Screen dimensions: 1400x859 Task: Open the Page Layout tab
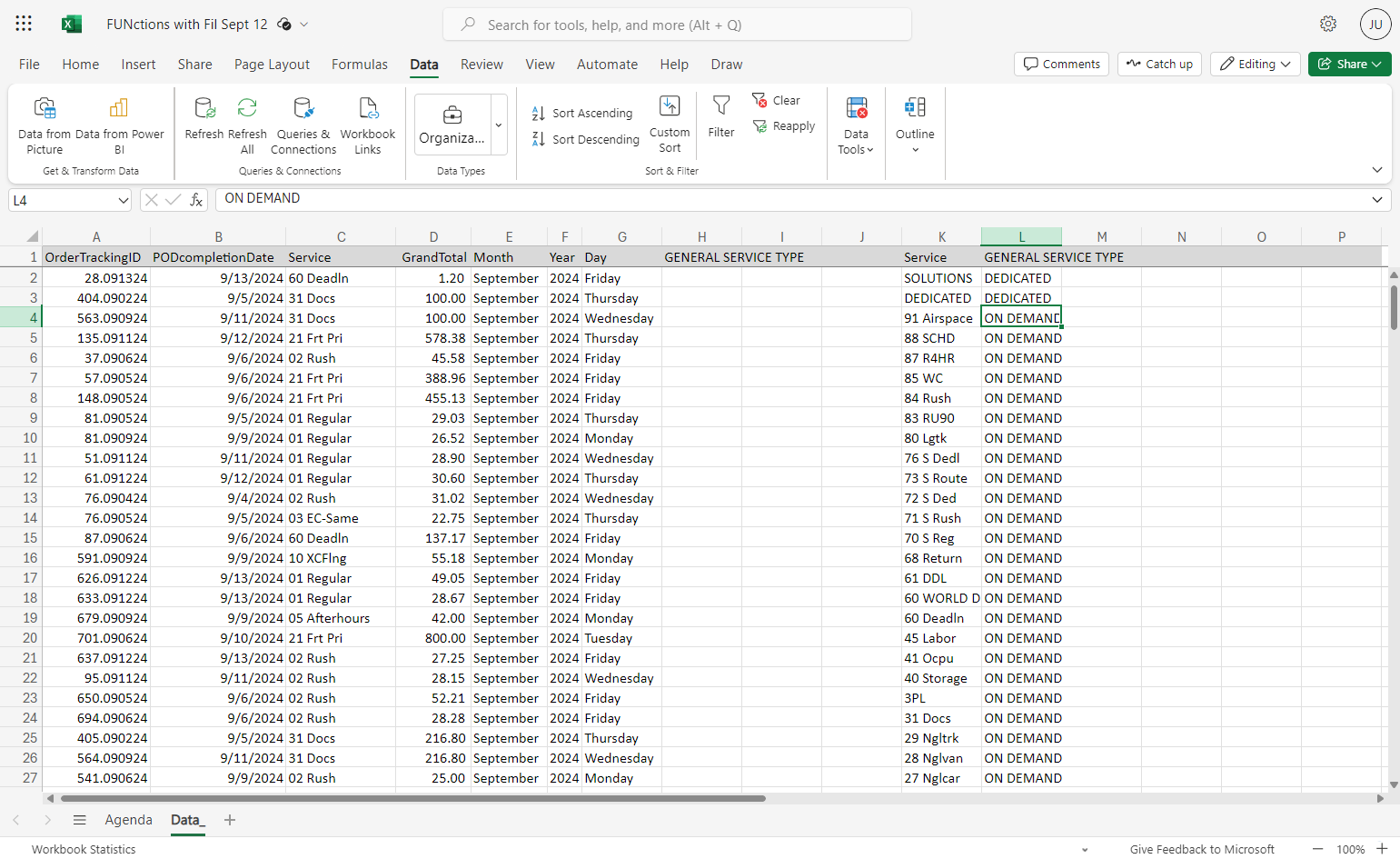[272, 65]
